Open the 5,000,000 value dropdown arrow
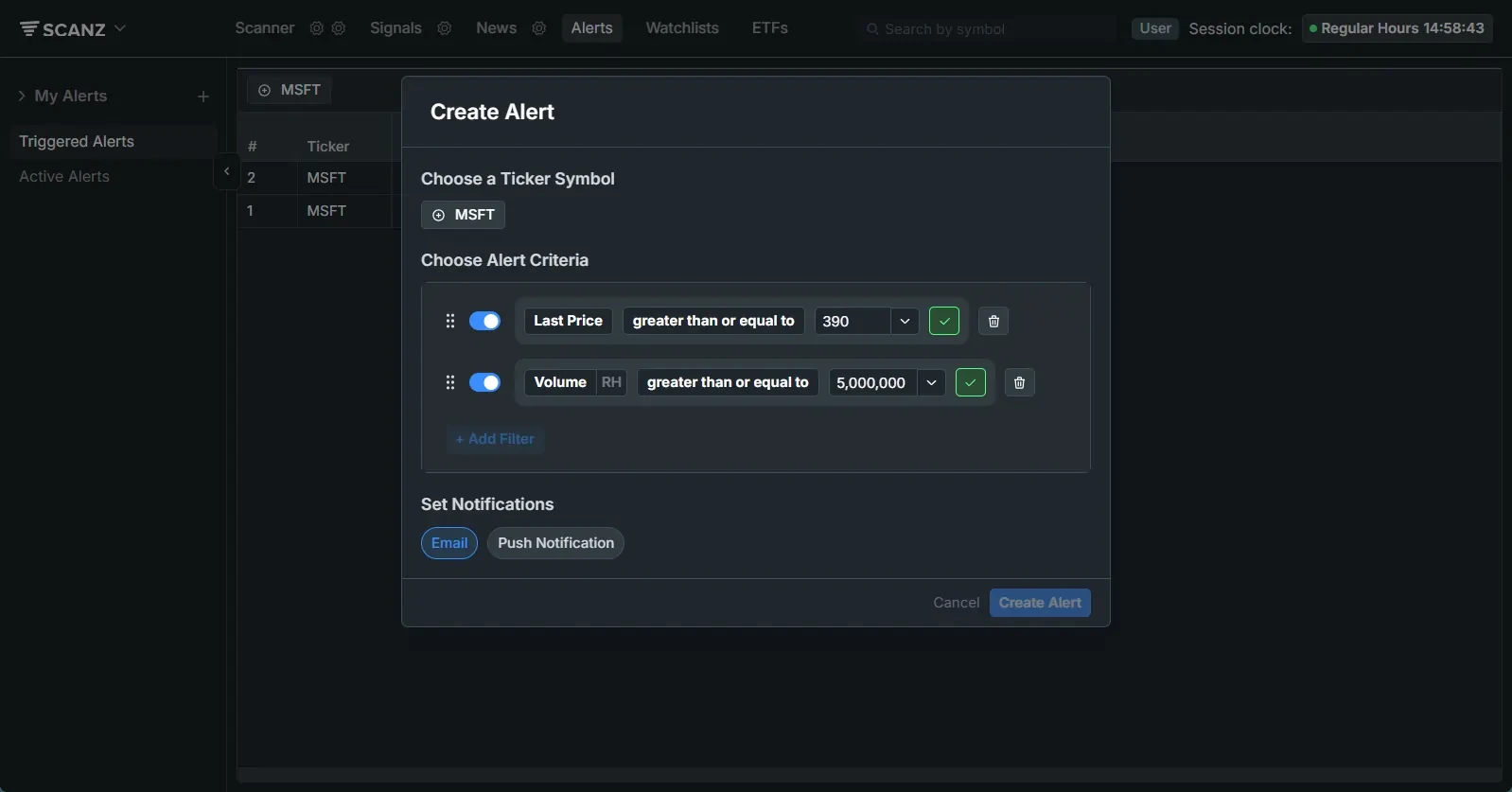This screenshot has width=1512, height=792. tap(931, 382)
